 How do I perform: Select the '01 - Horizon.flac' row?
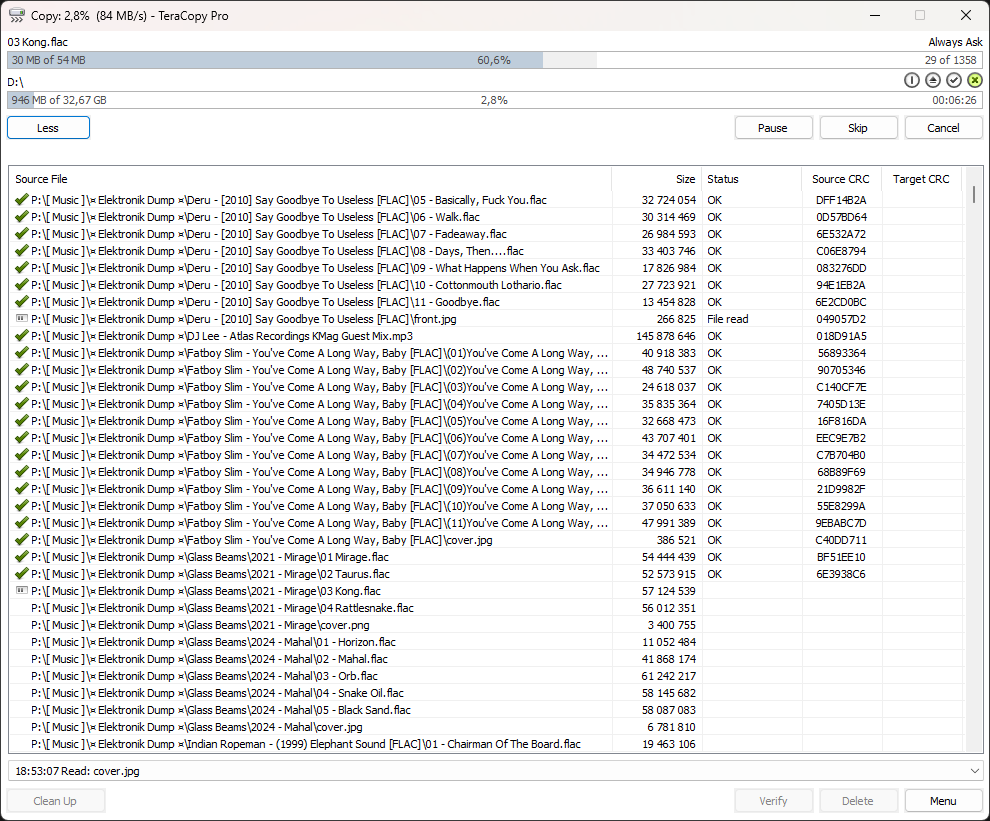click(x=487, y=642)
